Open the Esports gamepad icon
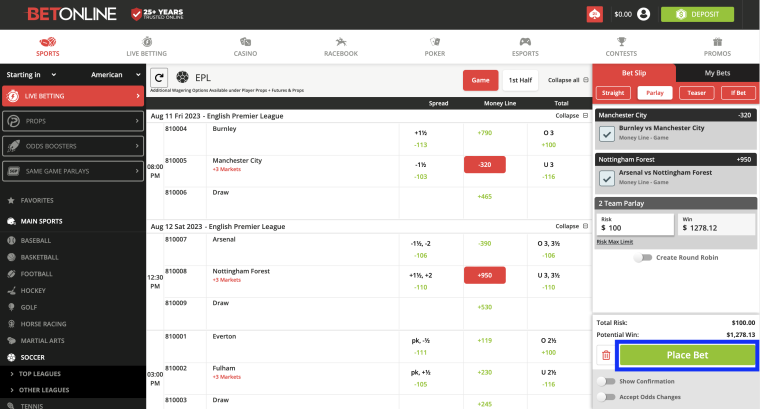 [x=525, y=42]
